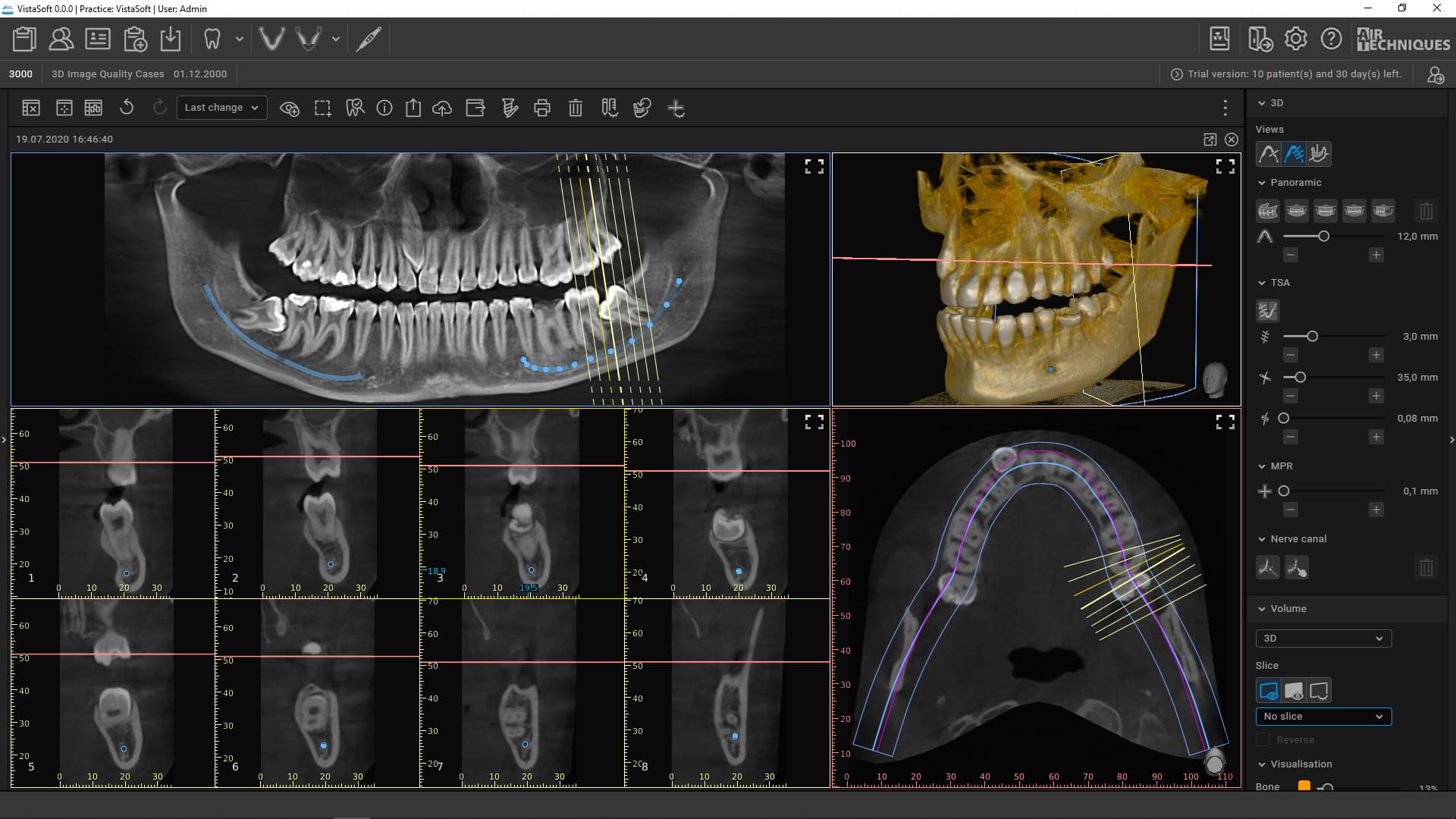Click the first layout grid icon with X
The width and height of the screenshot is (1456, 819).
click(31, 108)
